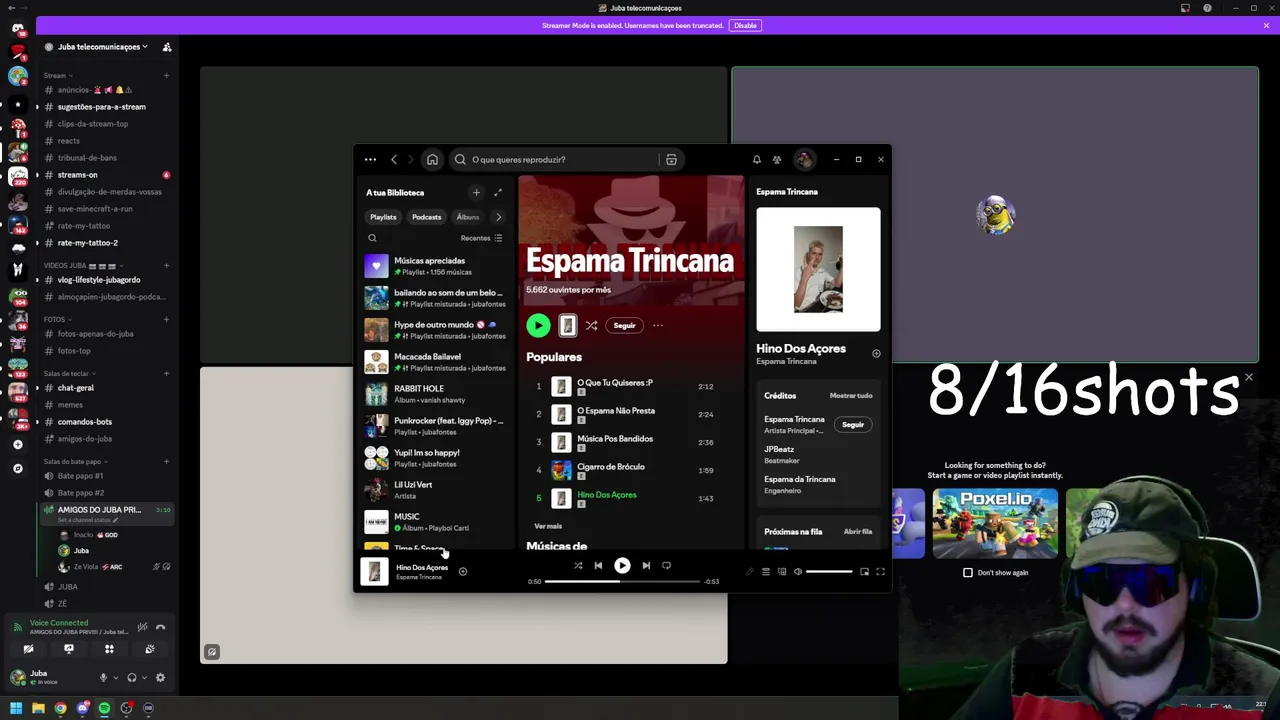Open the chat-geral channel
The image size is (1280, 720).
point(107,388)
